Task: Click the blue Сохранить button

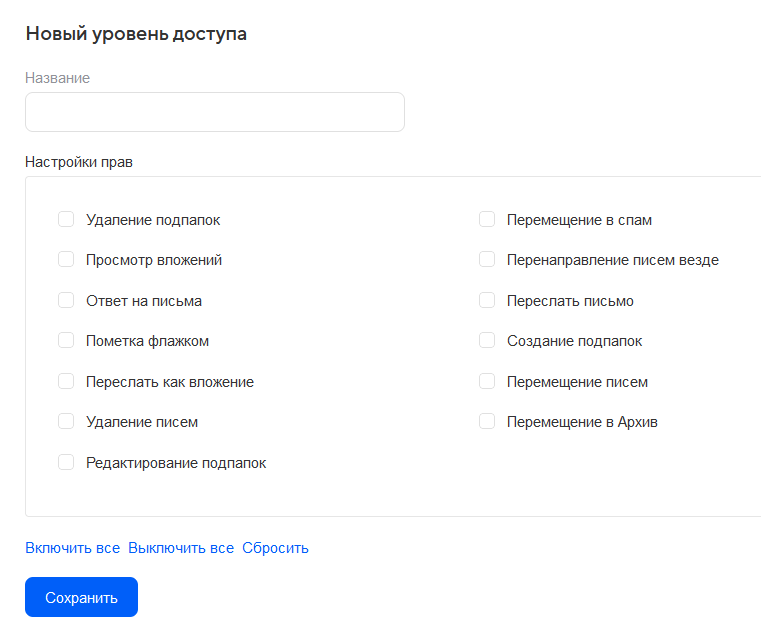Action: pyautogui.click(x=81, y=597)
